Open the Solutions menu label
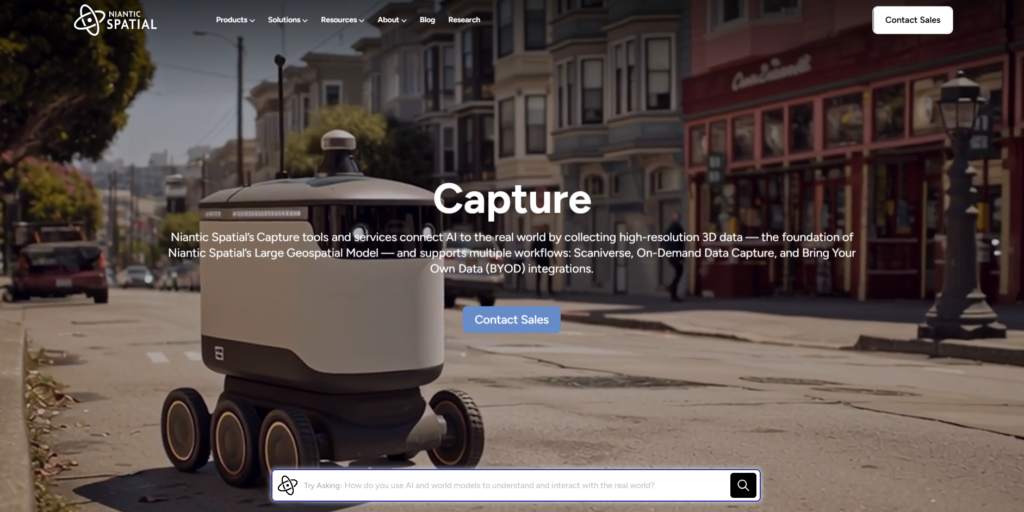This screenshot has width=1024, height=512. click(284, 20)
